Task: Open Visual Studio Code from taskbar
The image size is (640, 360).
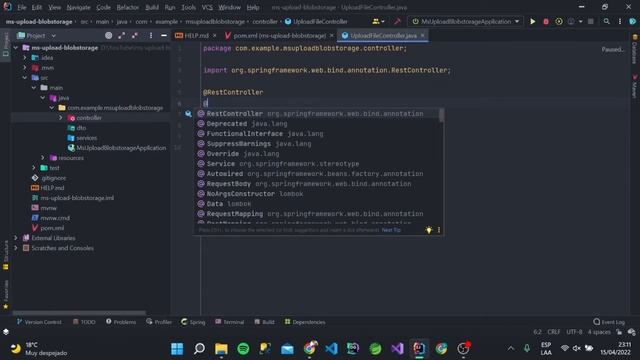Action: pos(331,349)
